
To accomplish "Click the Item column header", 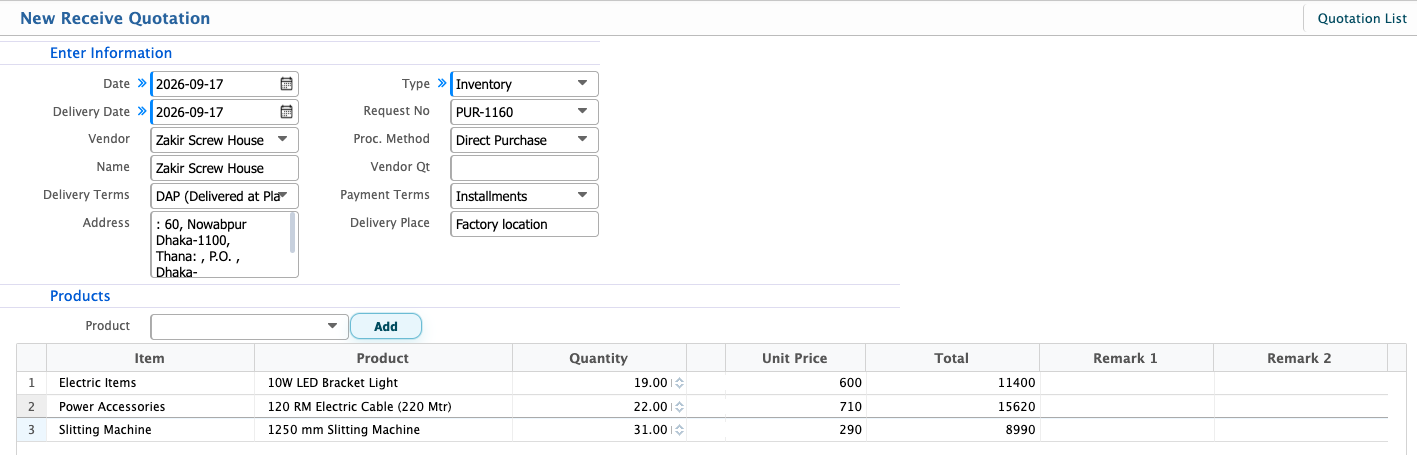I will [x=150, y=358].
